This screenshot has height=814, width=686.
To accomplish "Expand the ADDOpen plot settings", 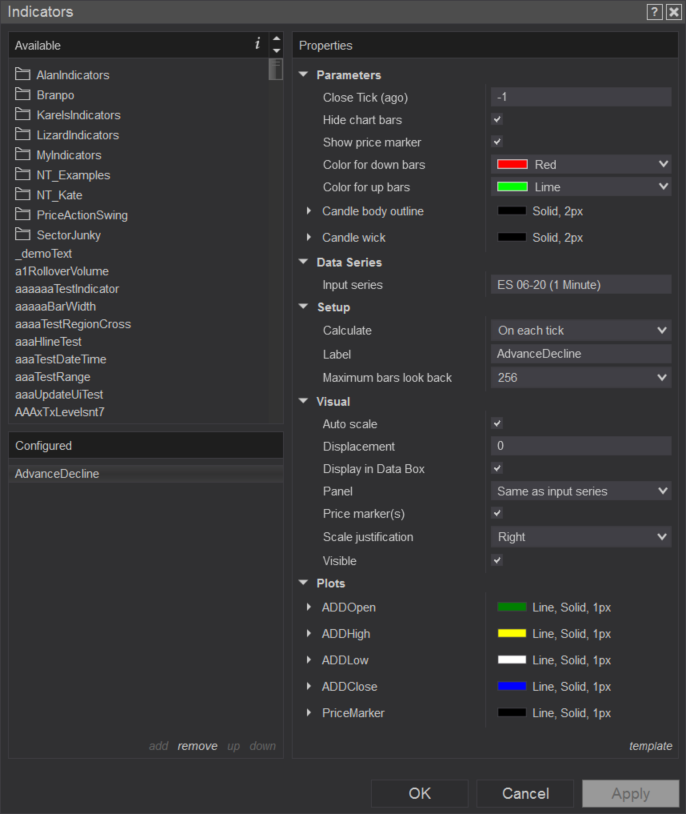I will point(309,607).
